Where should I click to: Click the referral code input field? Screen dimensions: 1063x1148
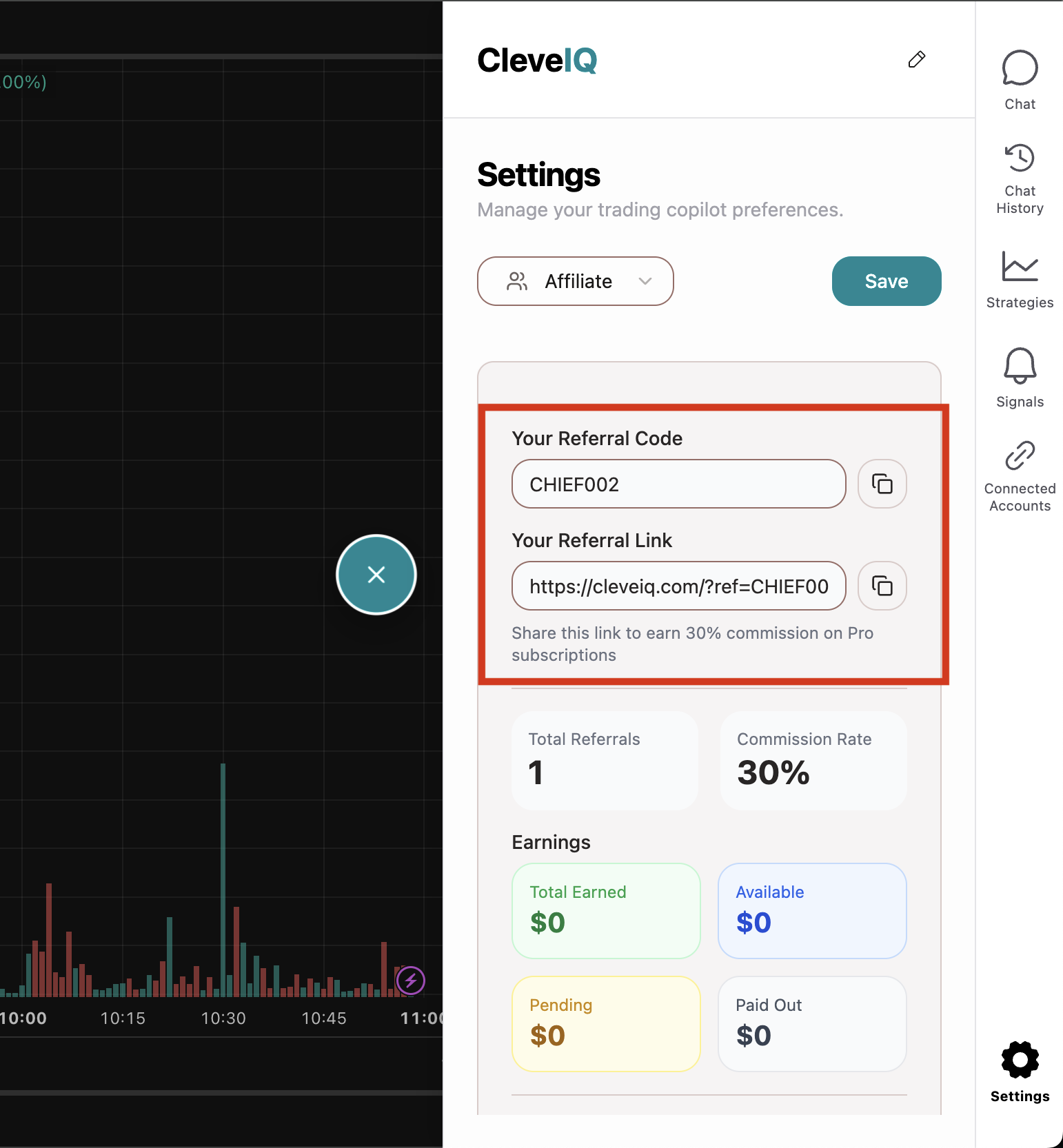click(678, 484)
